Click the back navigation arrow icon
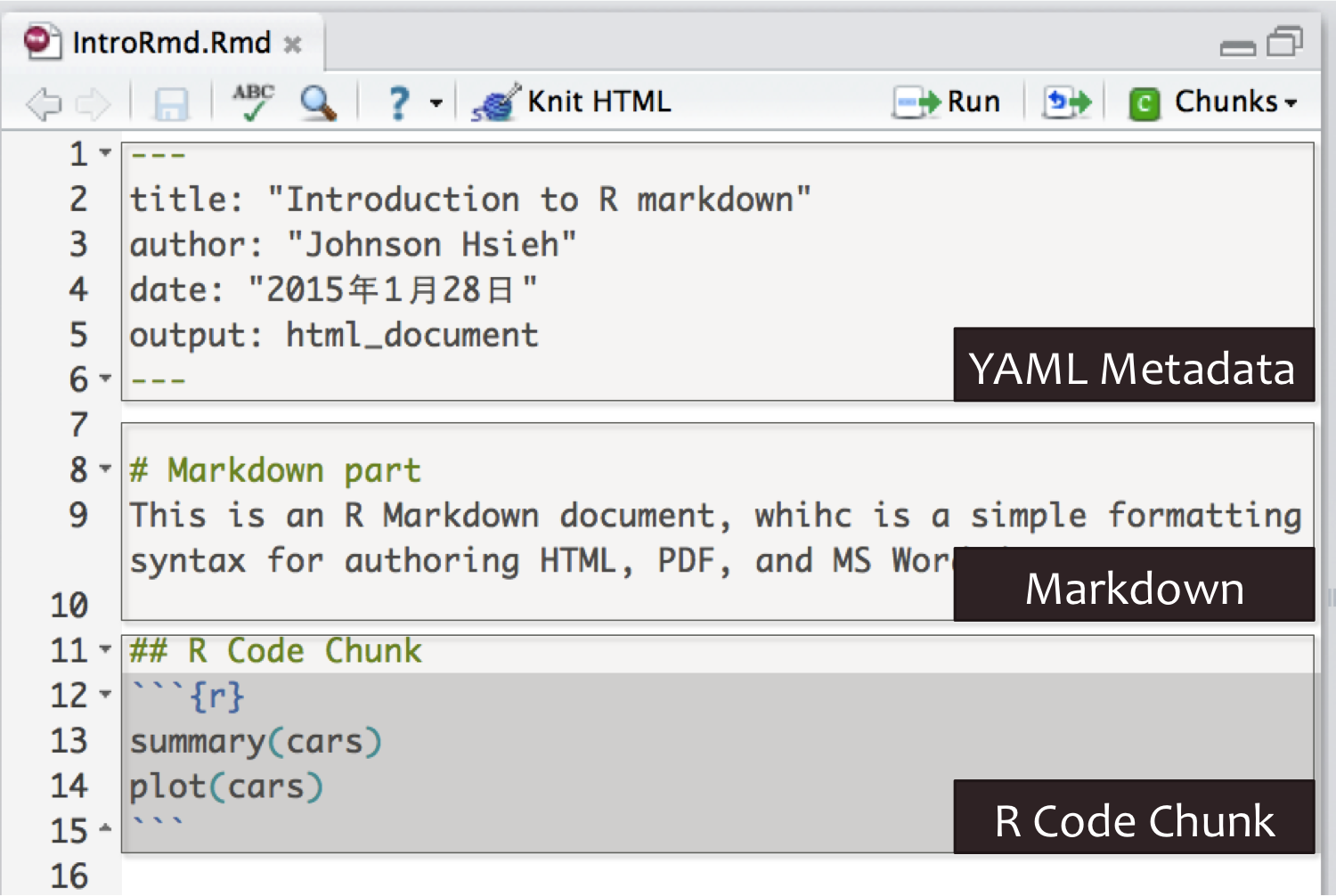 (43, 104)
